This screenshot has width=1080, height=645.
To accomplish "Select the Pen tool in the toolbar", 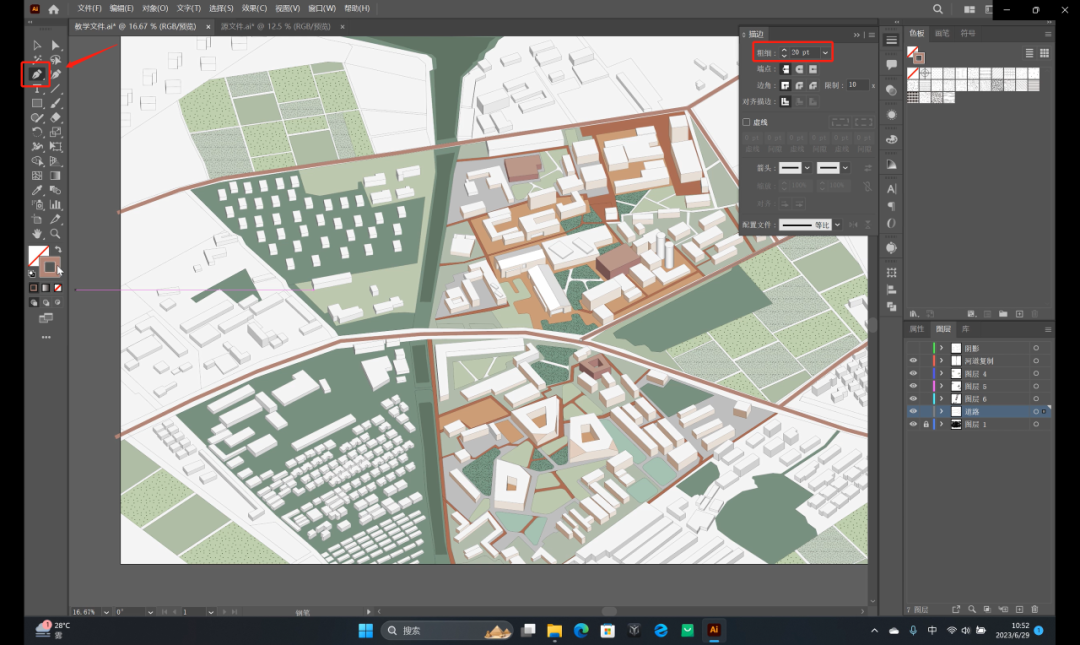I will tap(37, 74).
